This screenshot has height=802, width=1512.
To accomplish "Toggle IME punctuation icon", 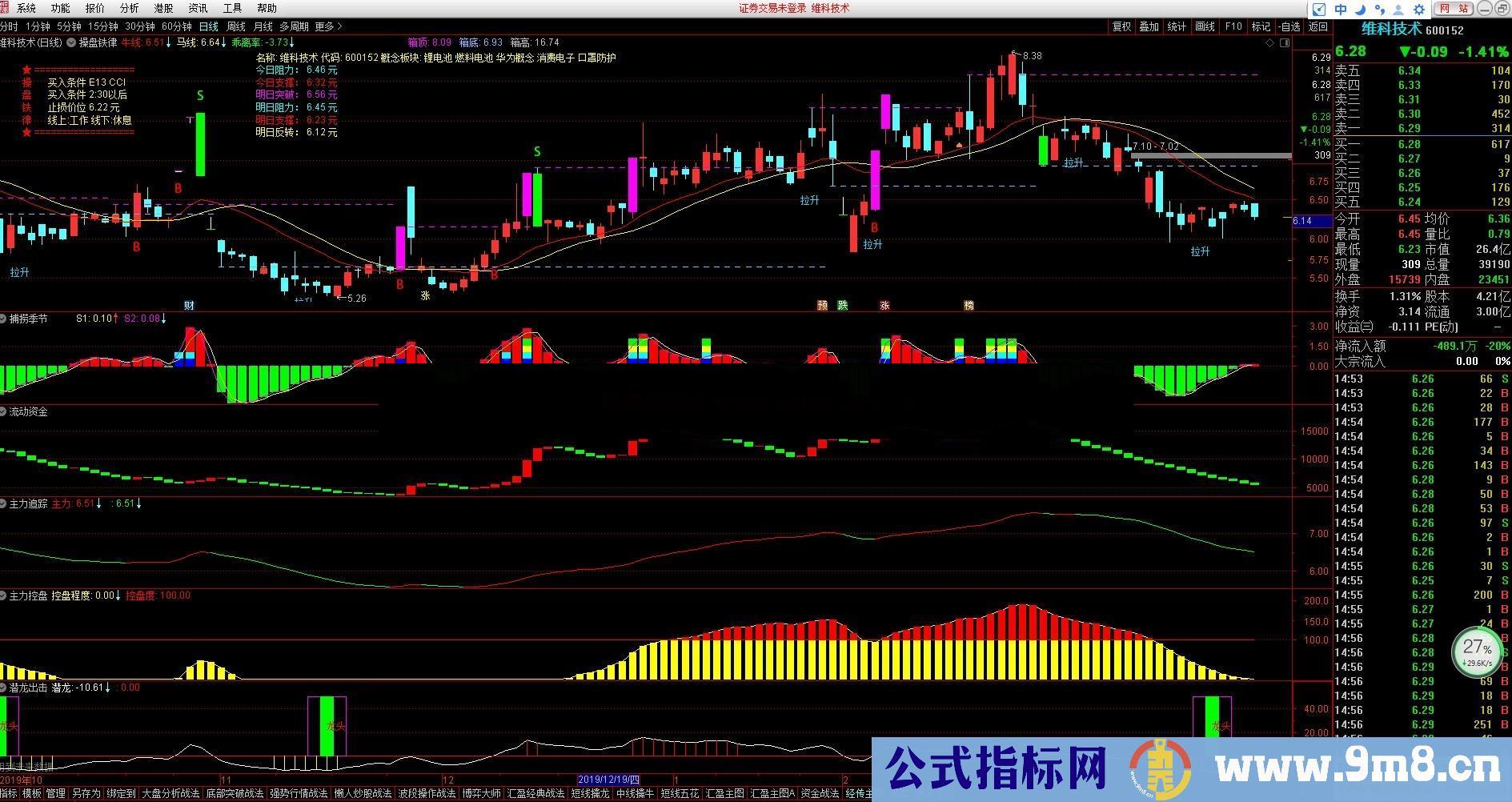I will (x=1379, y=10).
